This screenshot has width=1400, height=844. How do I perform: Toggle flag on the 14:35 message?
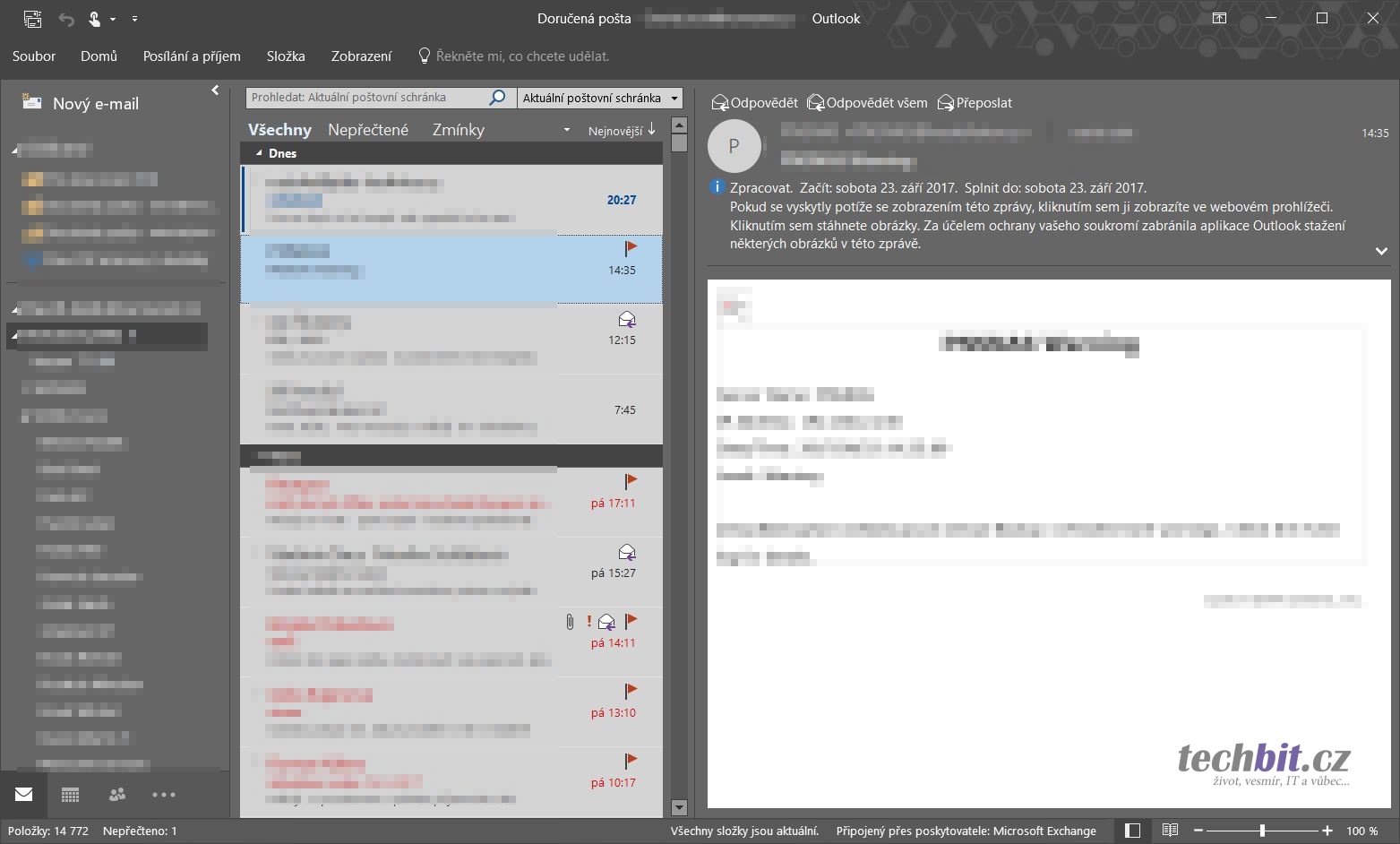click(x=631, y=247)
